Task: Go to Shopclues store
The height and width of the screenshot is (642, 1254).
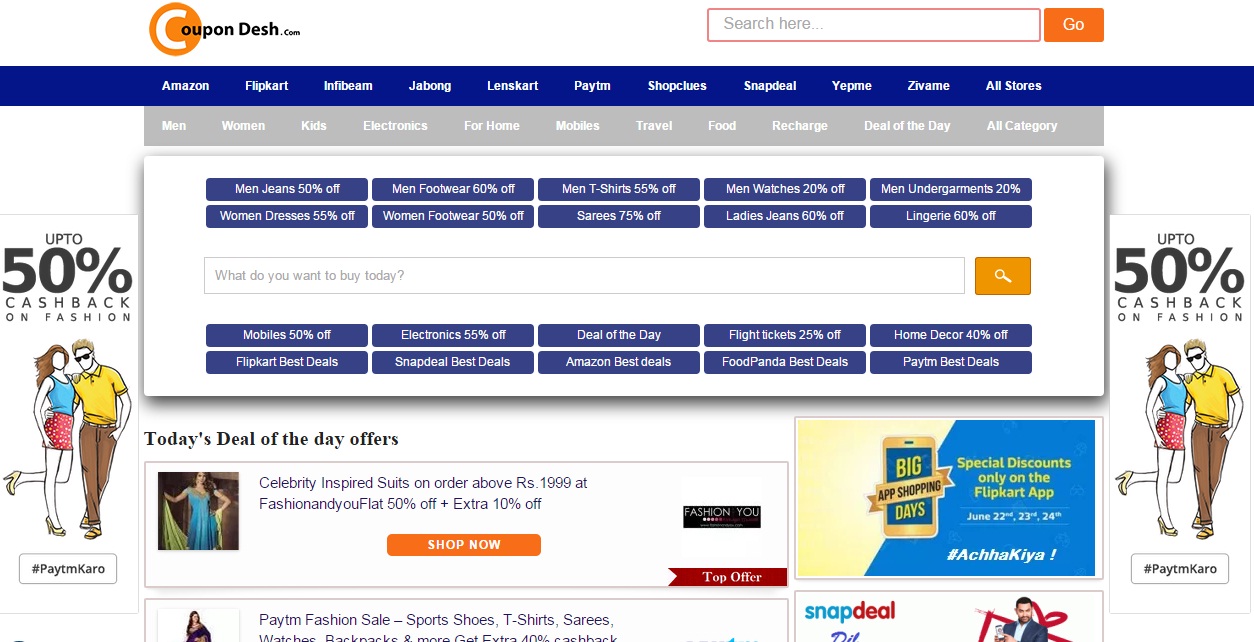Action: coord(677,86)
